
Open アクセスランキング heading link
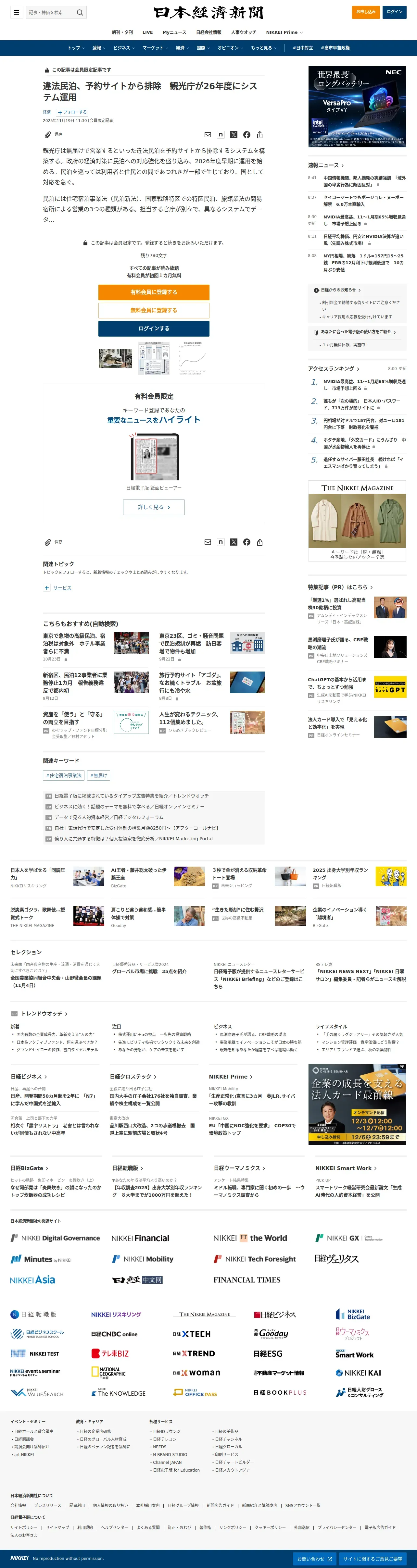pos(334,368)
